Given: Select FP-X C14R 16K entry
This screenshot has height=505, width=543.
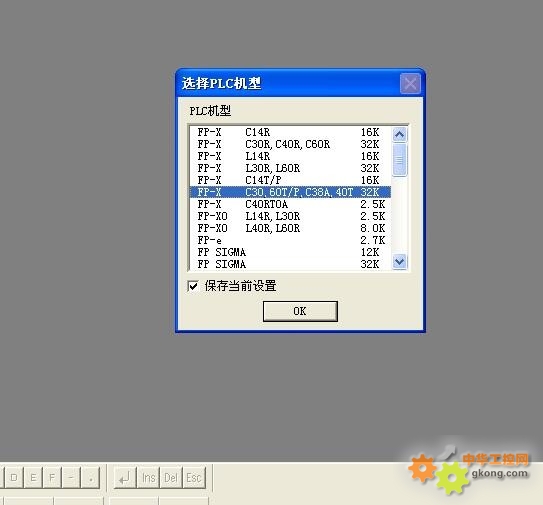Looking at the screenshot, I should pyautogui.click(x=290, y=132).
